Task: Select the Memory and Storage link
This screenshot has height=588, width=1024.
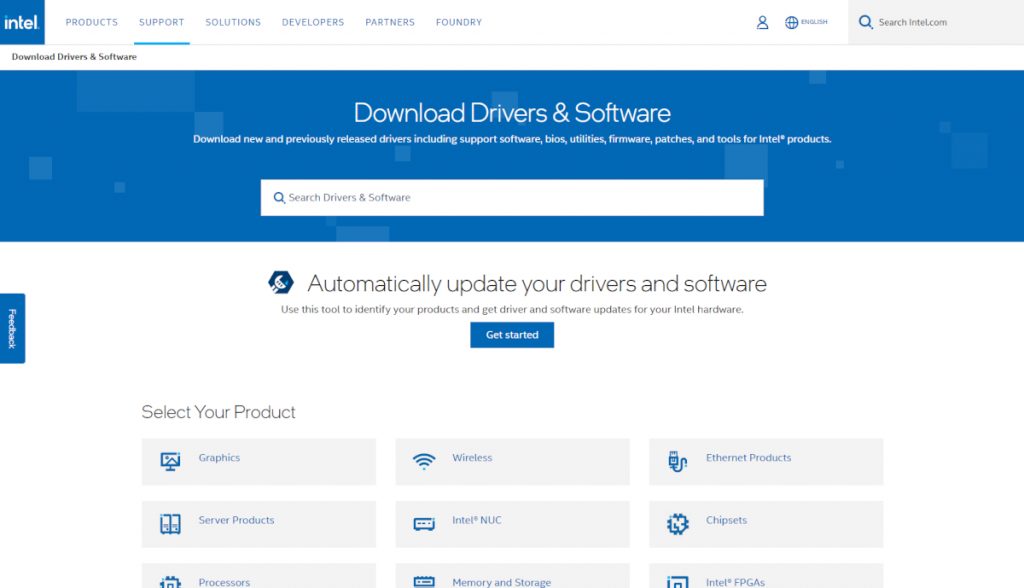Action: point(502,582)
